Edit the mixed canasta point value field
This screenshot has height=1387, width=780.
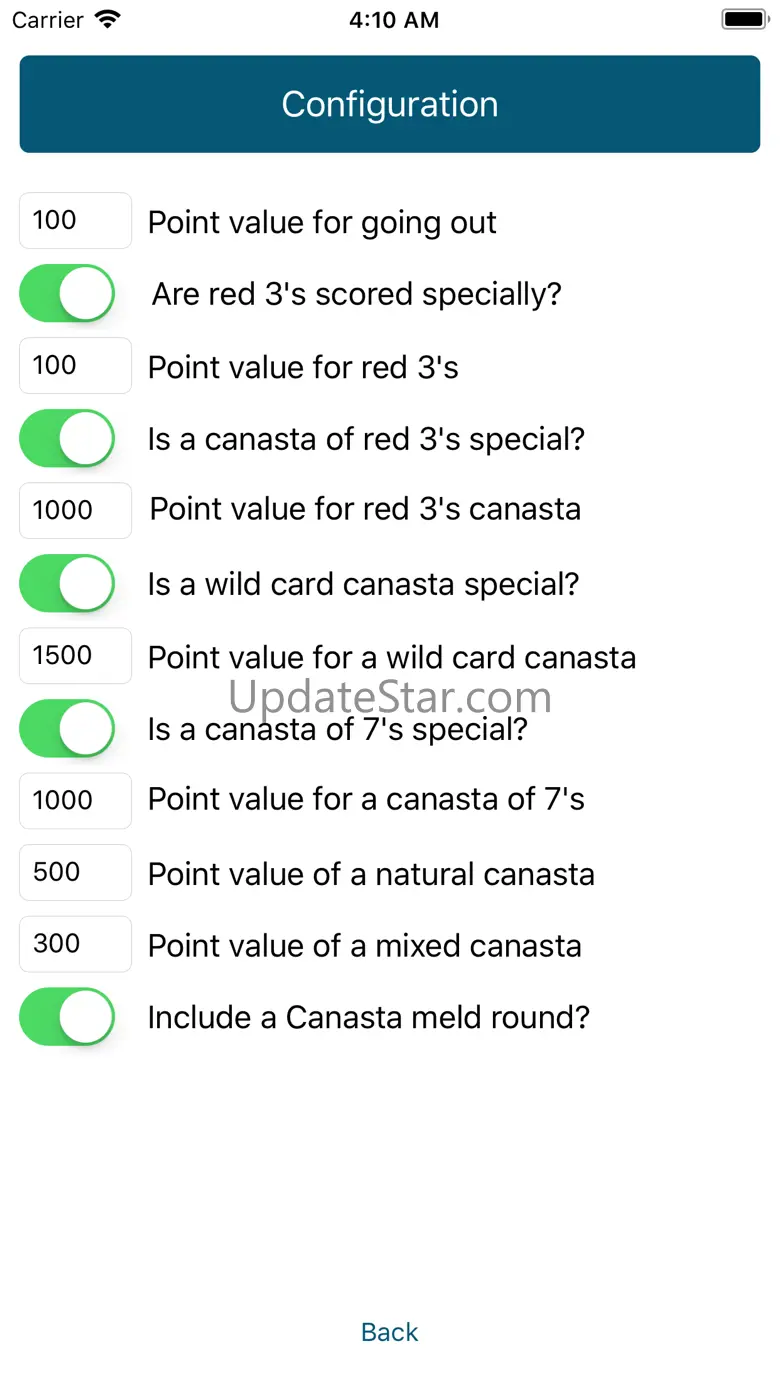(75, 944)
